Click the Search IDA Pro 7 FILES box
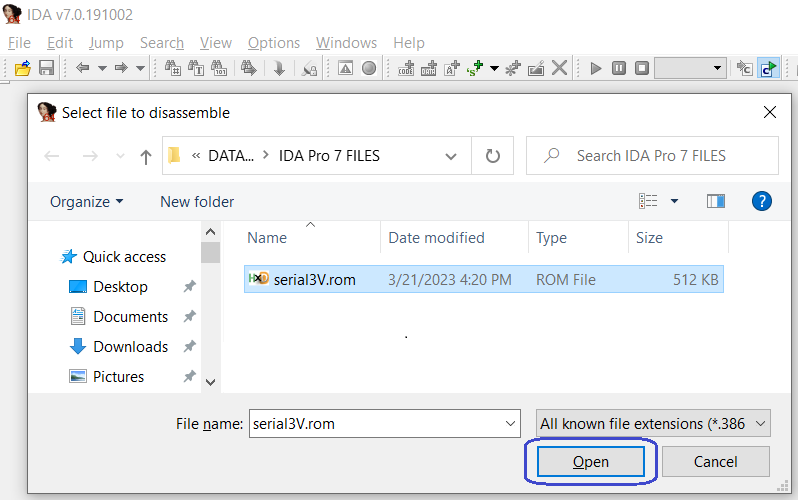The width and height of the screenshot is (798, 500). point(652,156)
